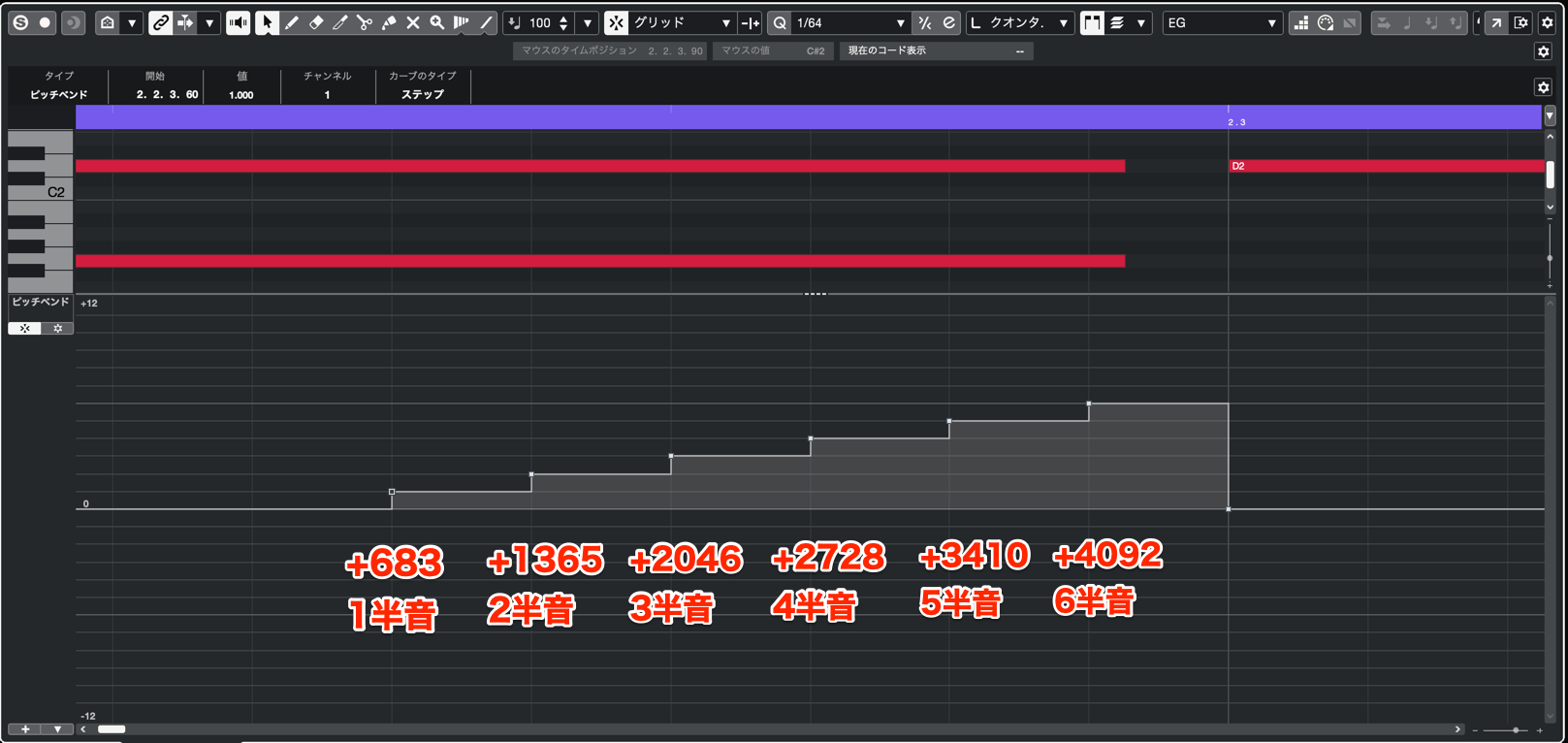Select the Zoom magnifier tool
The width and height of the screenshot is (1568, 743).
437,22
